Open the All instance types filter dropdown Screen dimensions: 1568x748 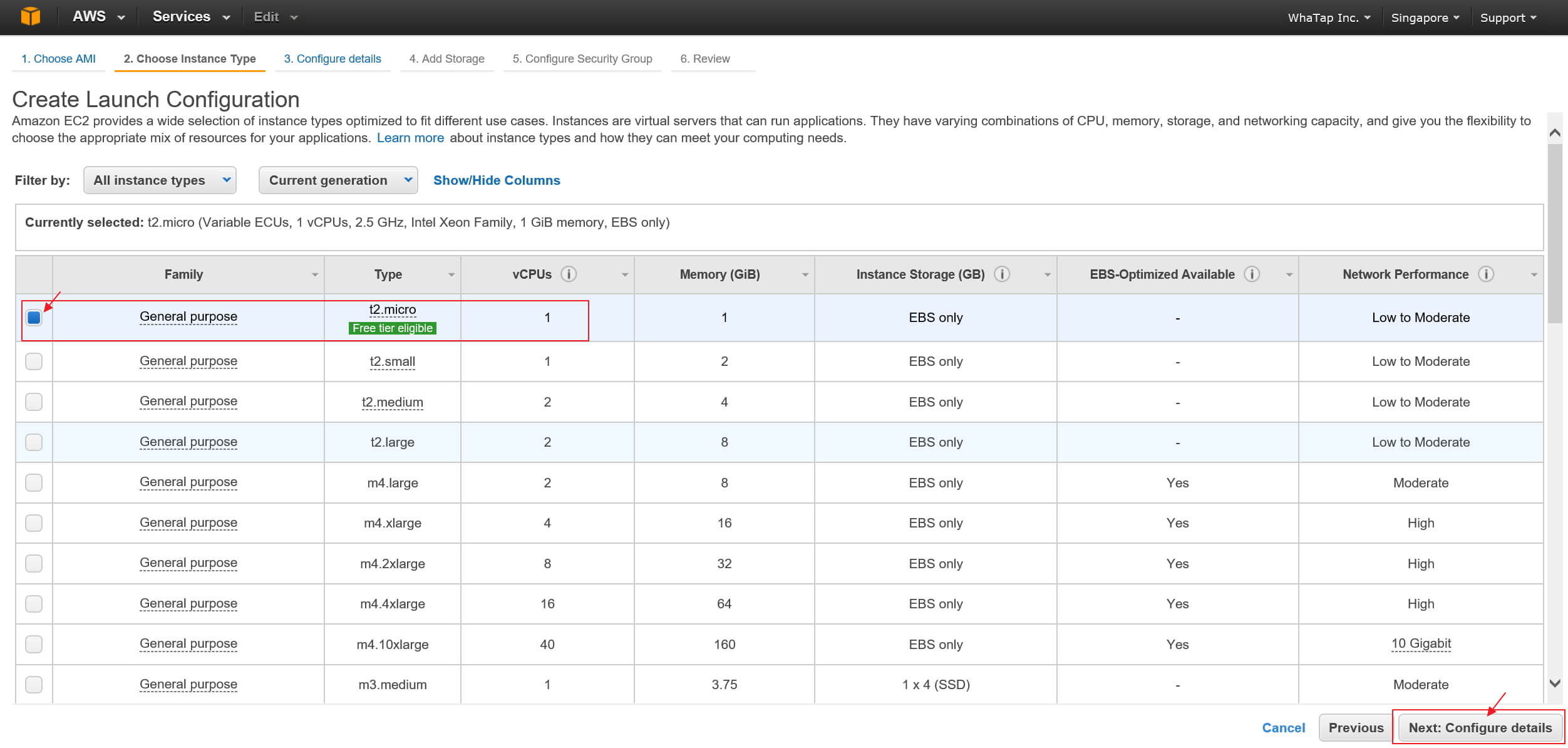pyautogui.click(x=160, y=180)
